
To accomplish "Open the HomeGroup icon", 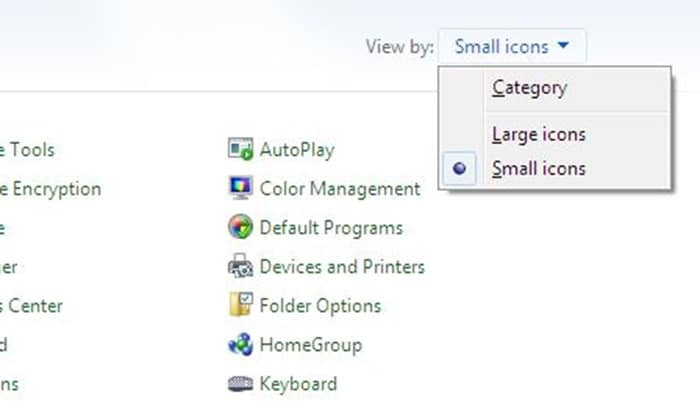I will (241, 344).
